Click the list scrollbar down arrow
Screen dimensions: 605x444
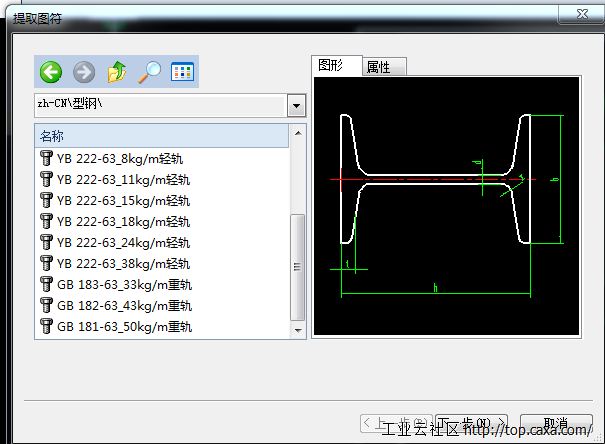(x=297, y=329)
